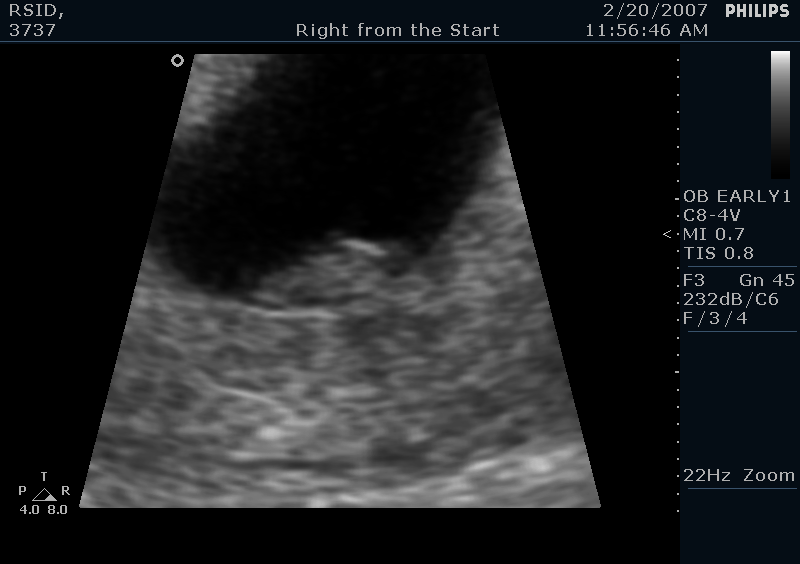Select the OB EARLY1 preset label
Screen dimensions: 800x564
pyautogui.click(x=737, y=197)
